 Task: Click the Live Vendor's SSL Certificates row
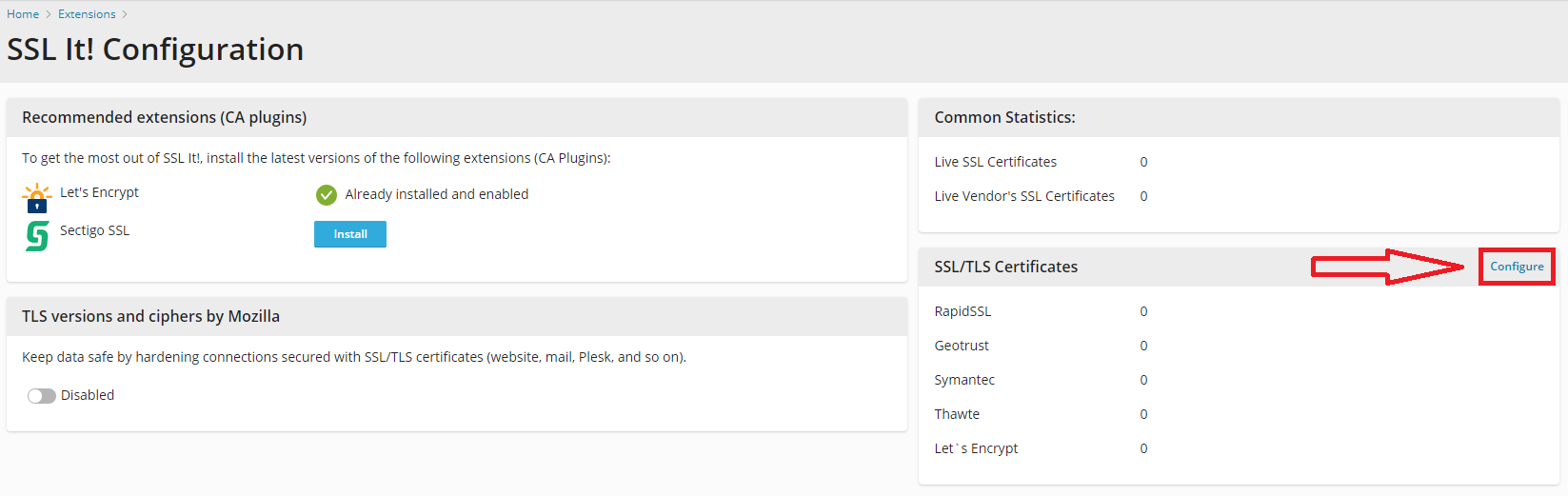point(1024,196)
